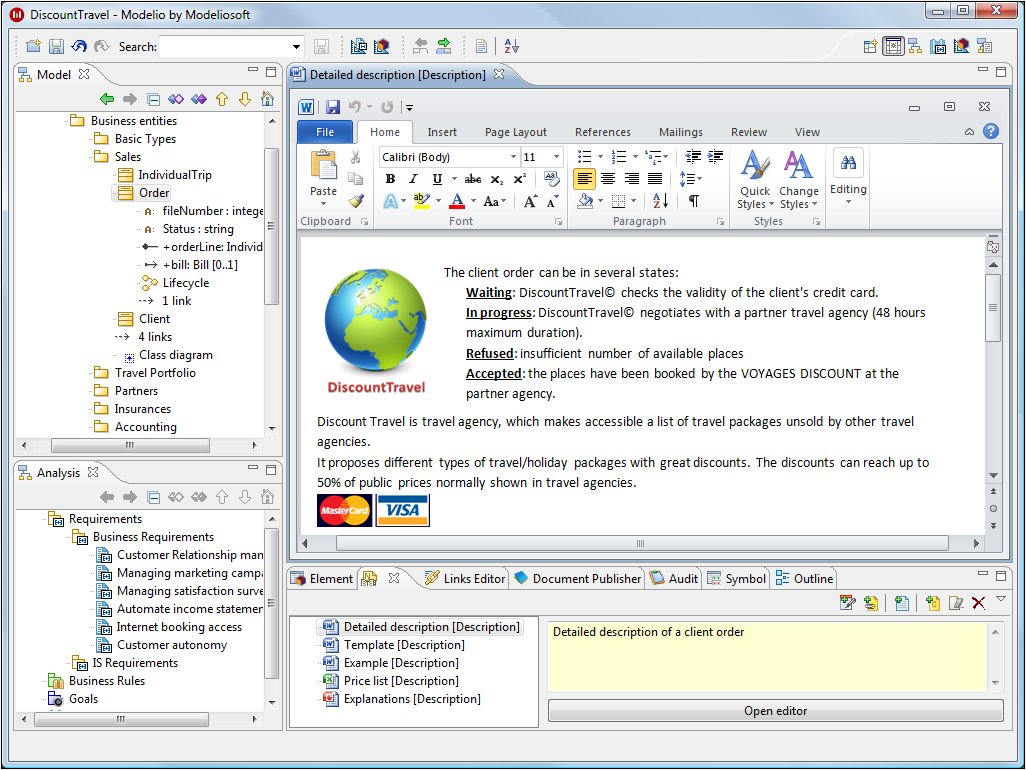Open bullets list dropdown arrow
Screen dimensions: 1026x770
(x=600, y=157)
